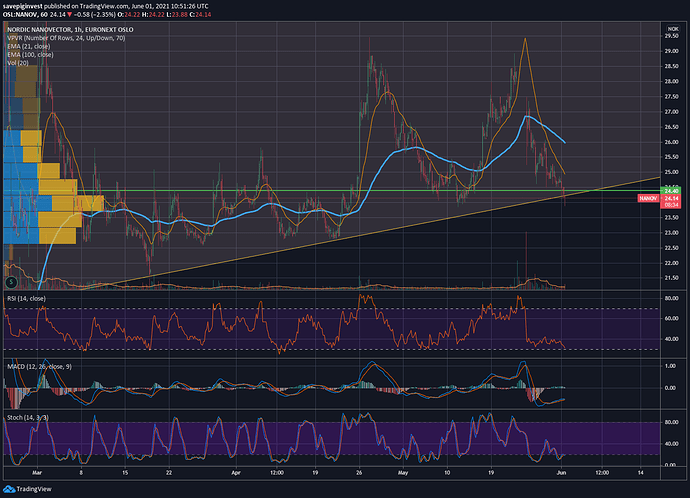Click the May date label on time axis
The image size is (690, 498).
pyautogui.click(x=403, y=473)
